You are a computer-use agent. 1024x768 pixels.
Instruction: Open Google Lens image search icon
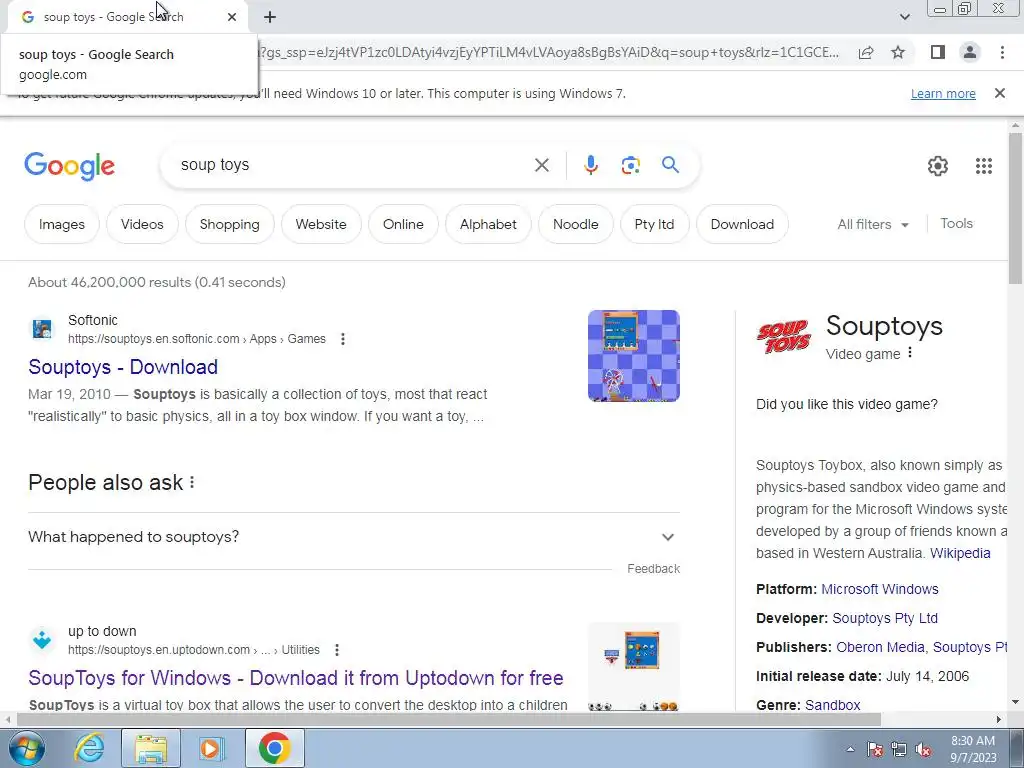click(x=630, y=165)
